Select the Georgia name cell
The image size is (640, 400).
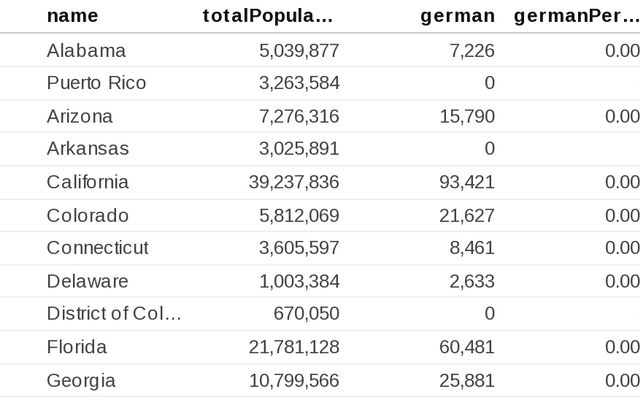81,380
